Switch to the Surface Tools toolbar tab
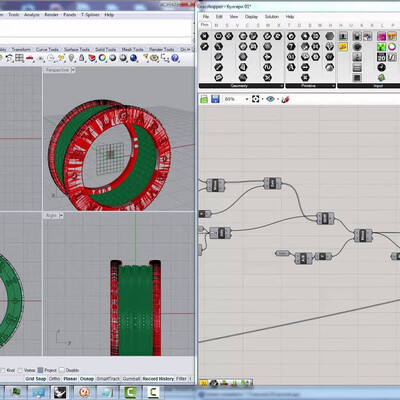This screenshot has height=400, width=400. coord(77,49)
